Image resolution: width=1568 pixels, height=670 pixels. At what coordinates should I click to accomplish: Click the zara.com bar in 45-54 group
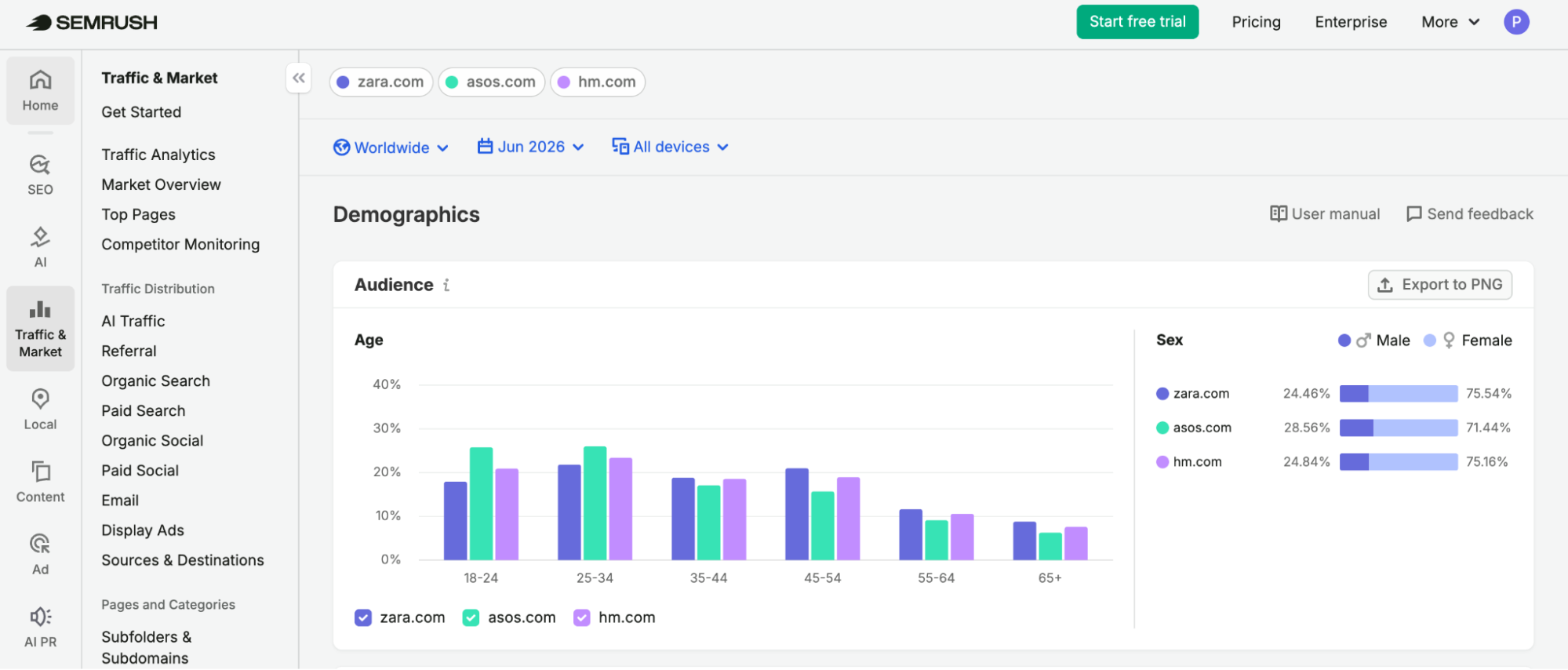click(797, 514)
